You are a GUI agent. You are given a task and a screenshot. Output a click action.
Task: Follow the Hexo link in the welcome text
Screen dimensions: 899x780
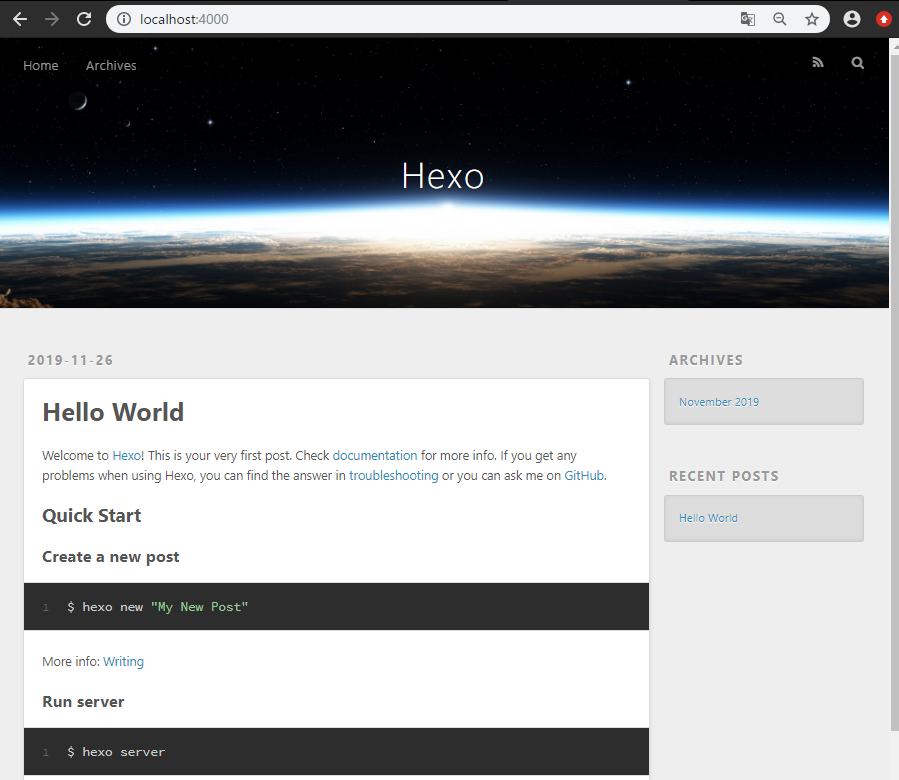pyautogui.click(x=127, y=455)
